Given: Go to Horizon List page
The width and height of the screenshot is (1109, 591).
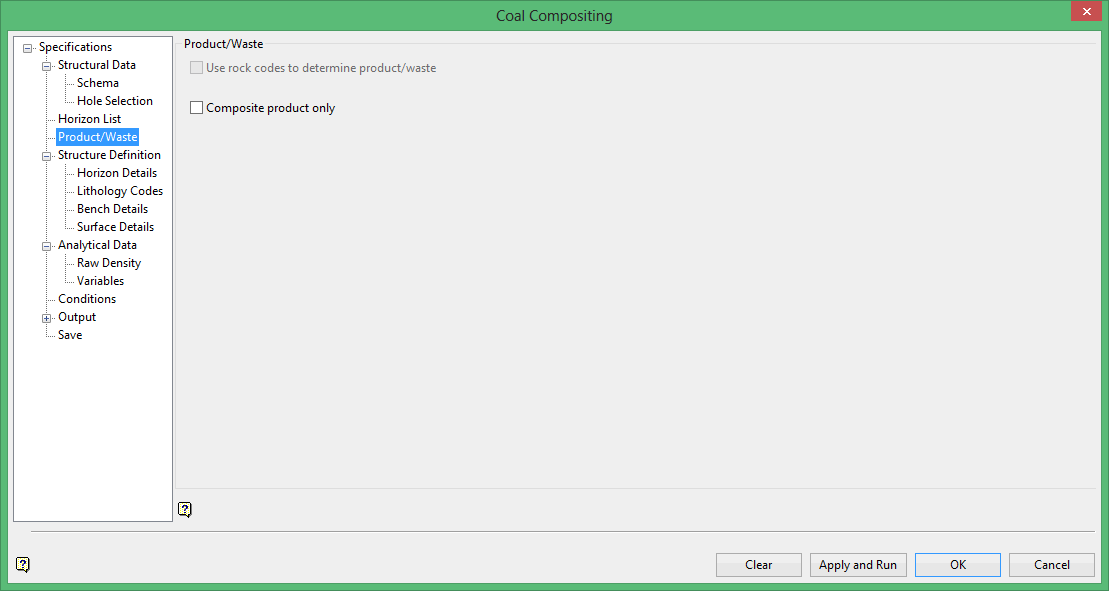Looking at the screenshot, I should pos(89,119).
